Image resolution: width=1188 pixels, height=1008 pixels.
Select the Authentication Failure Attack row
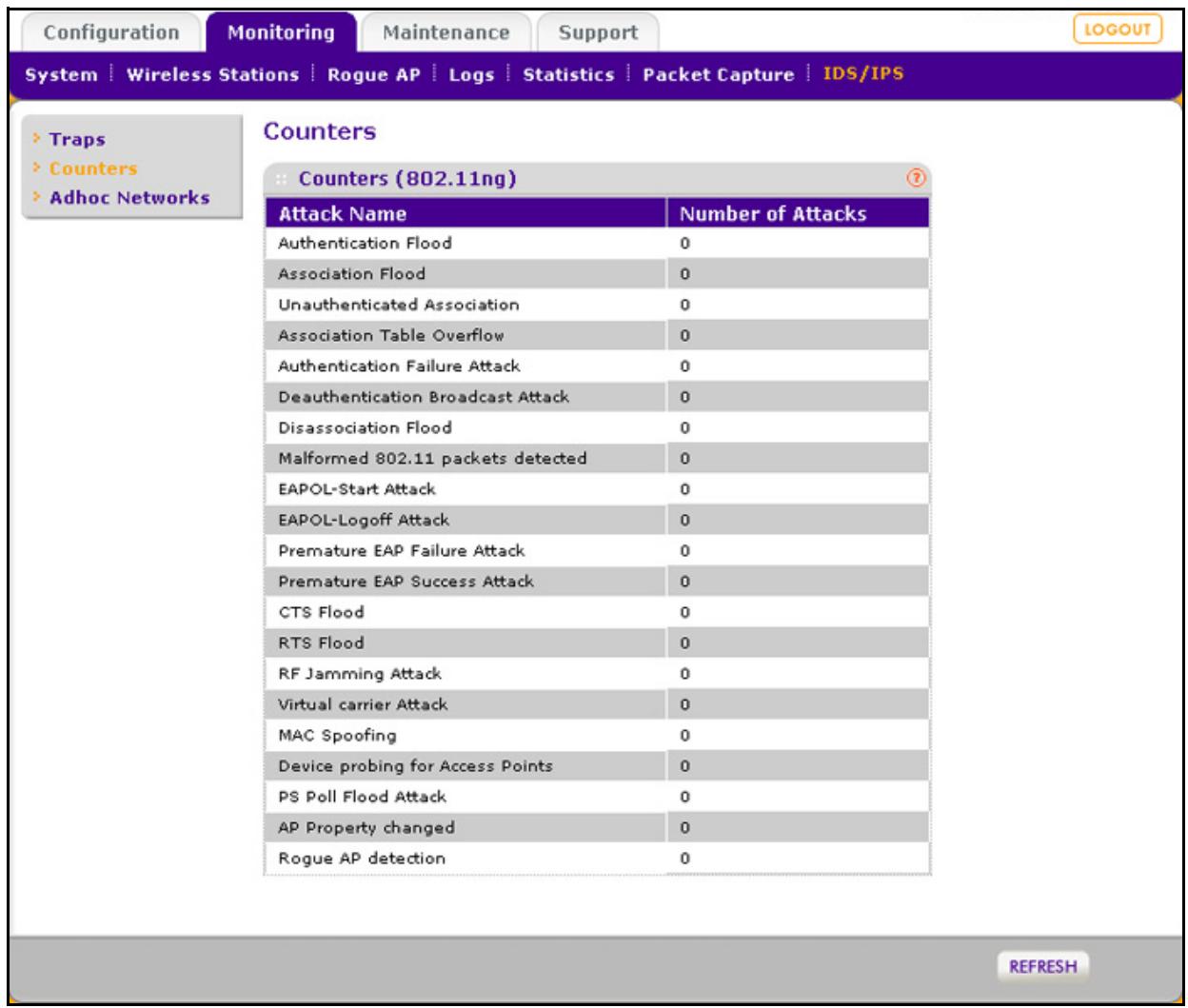[598, 366]
